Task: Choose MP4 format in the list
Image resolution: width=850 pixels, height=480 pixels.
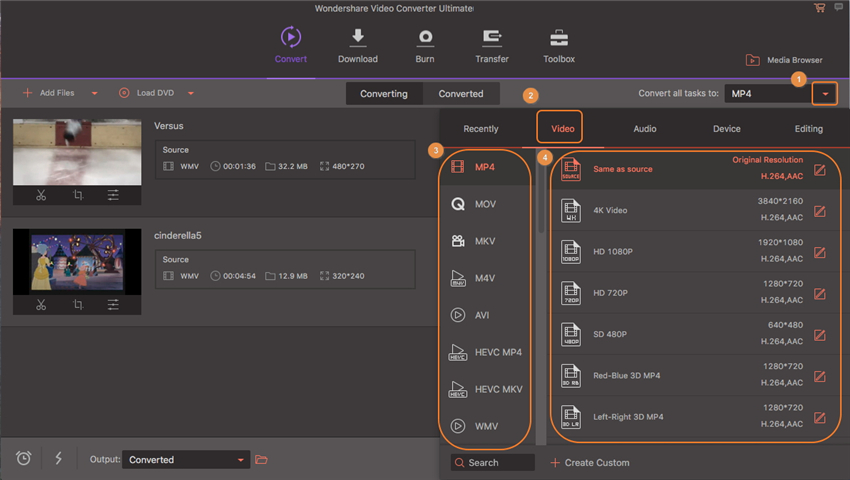Action: [486, 167]
